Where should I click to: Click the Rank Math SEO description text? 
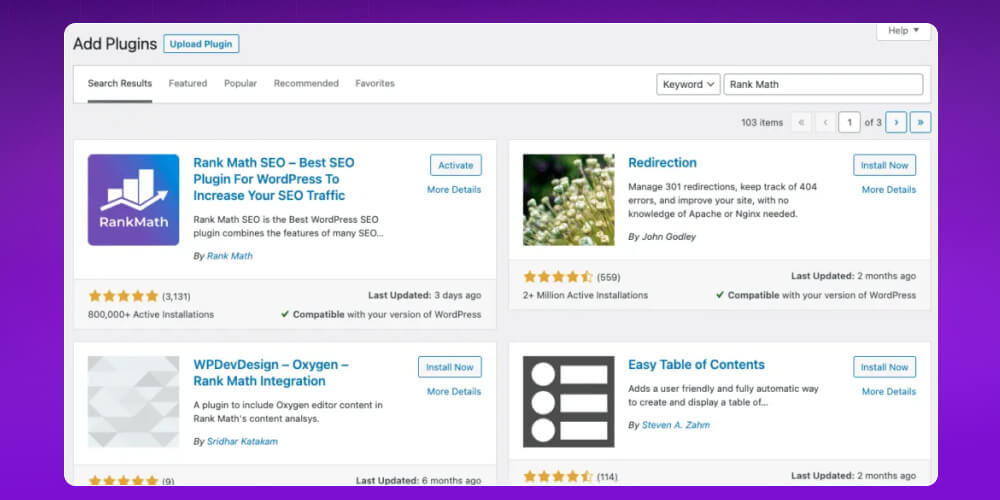pyautogui.click(x=288, y=226)
